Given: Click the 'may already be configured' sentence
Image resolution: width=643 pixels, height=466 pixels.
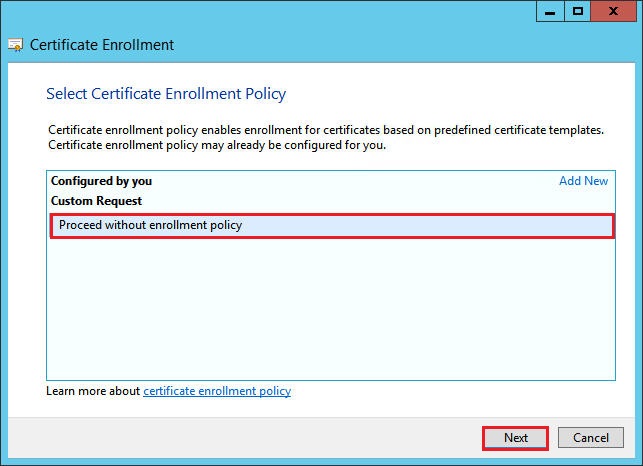Looking at the screenshot, I should (x=216, y=145).
